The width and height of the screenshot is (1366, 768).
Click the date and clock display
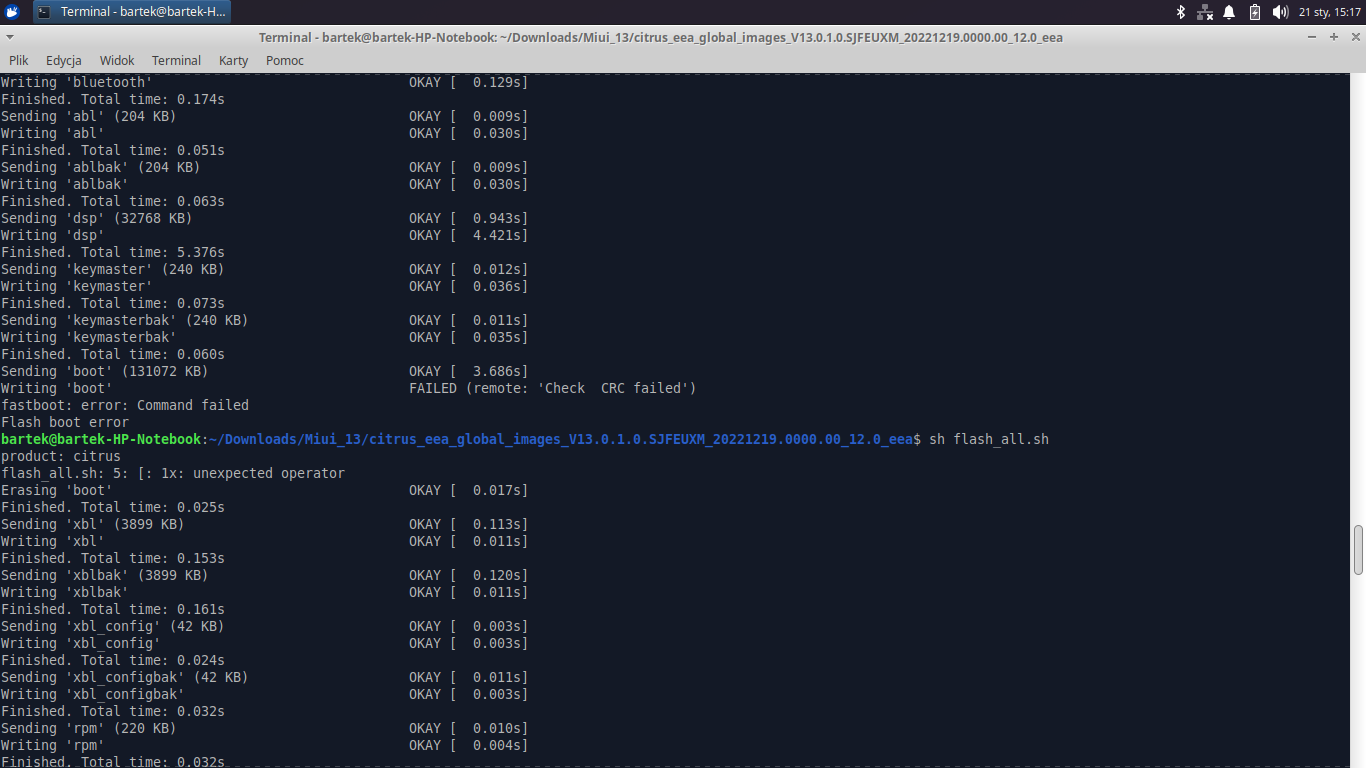pos(1329,12)
